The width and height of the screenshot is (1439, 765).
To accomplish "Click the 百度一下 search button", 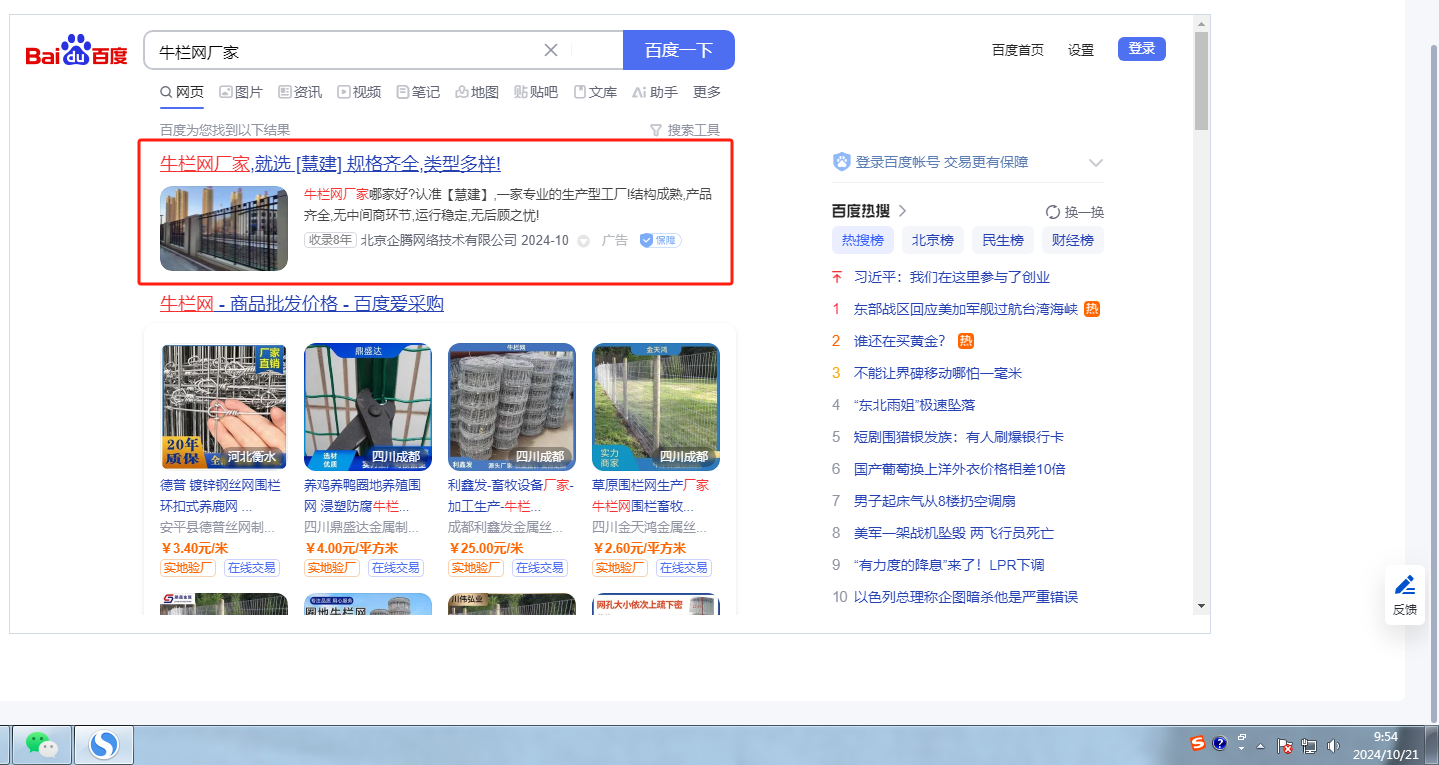I will pyautogui.click(x=679, y=50).
